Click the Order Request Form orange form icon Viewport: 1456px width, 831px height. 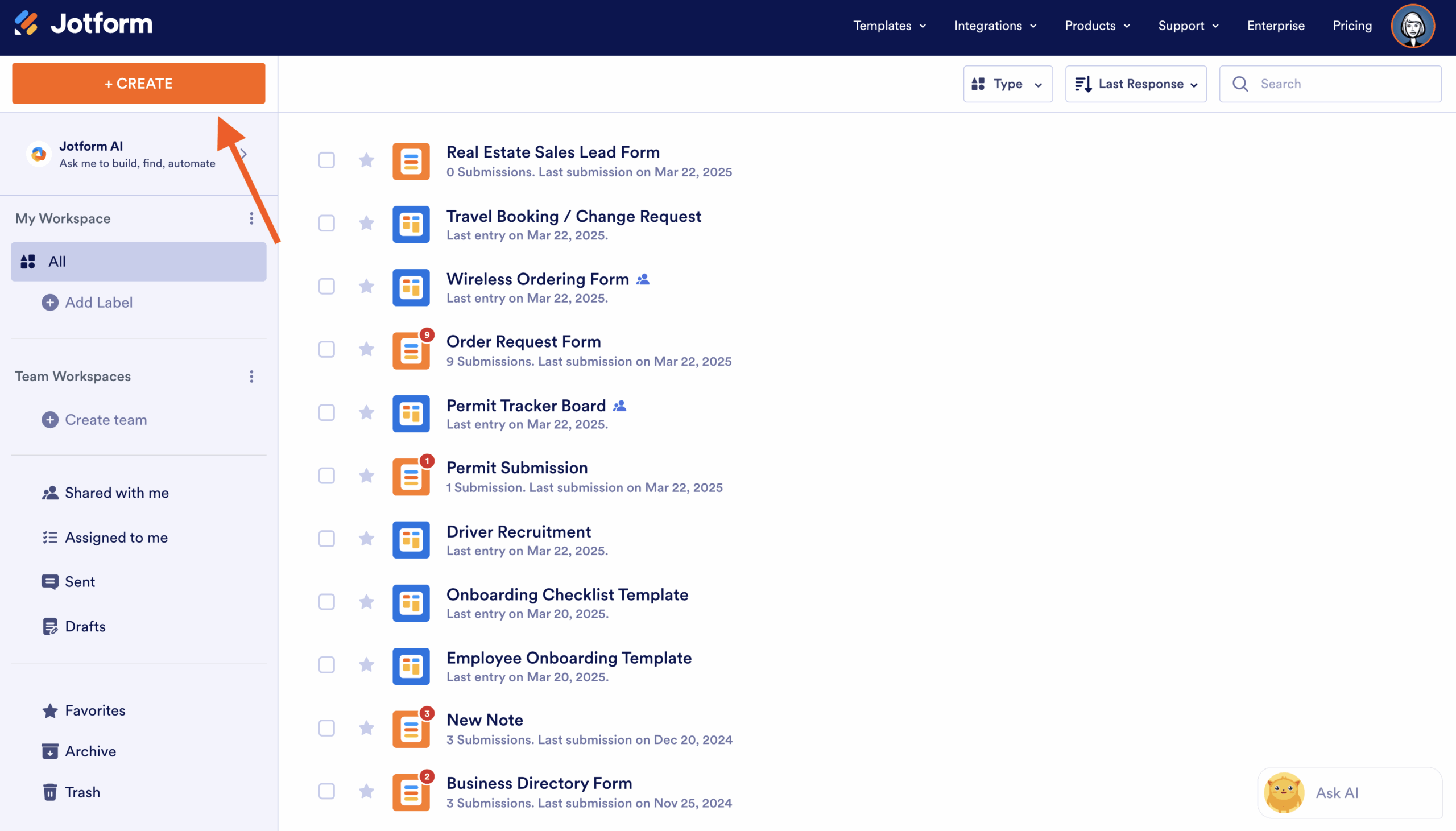[x=411, y=351]
